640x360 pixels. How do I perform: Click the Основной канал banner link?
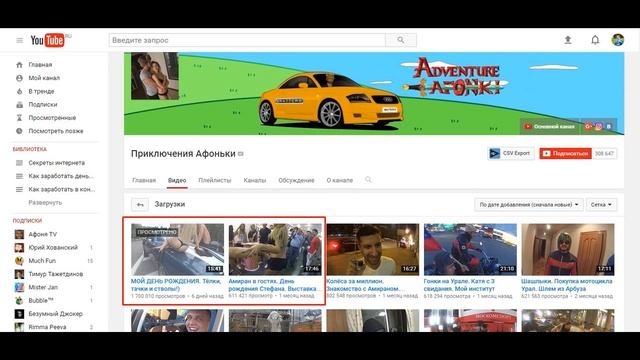[x=549, y=127]
